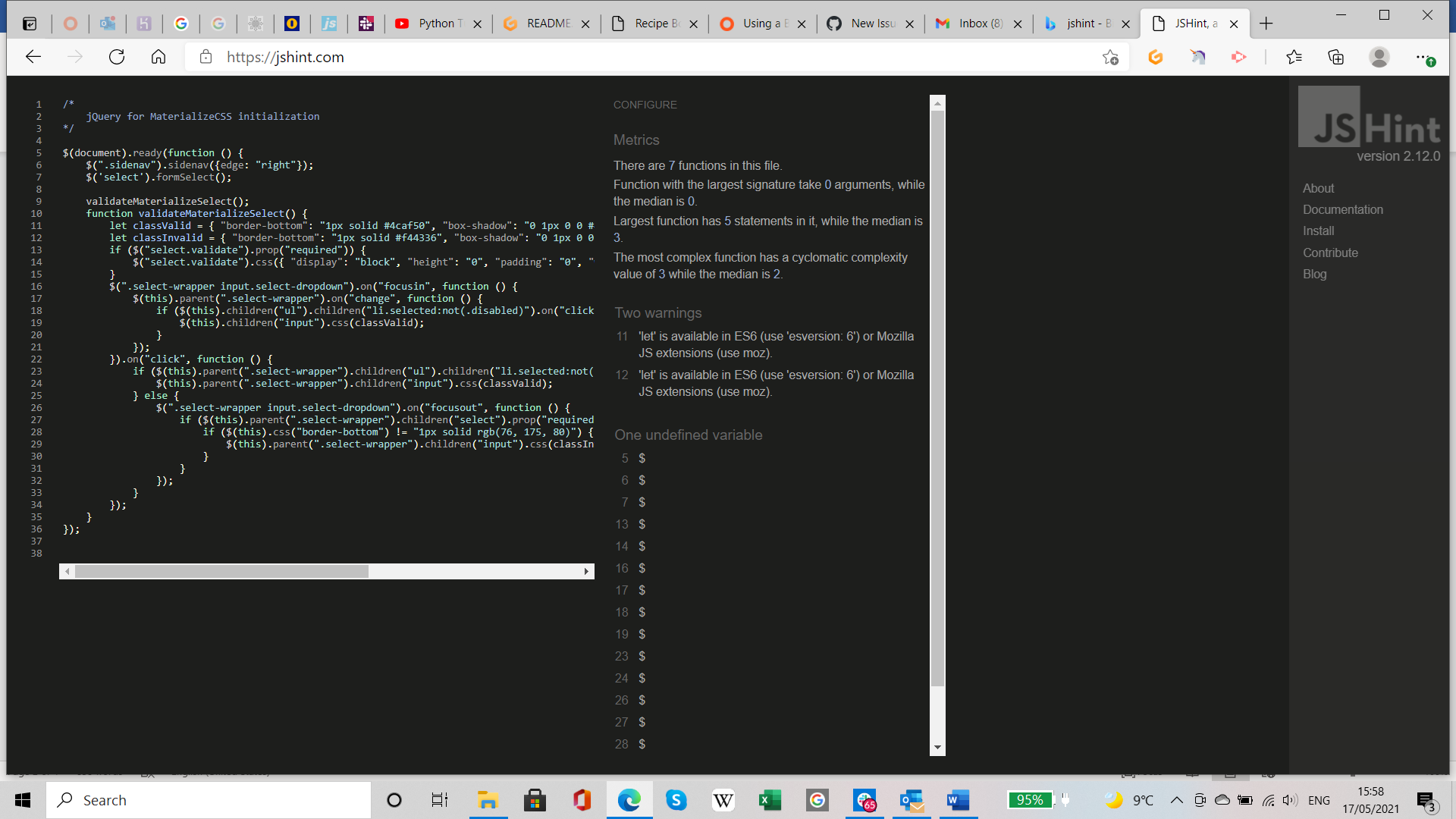Open File Explorer in the taskbar

[488, 800]
